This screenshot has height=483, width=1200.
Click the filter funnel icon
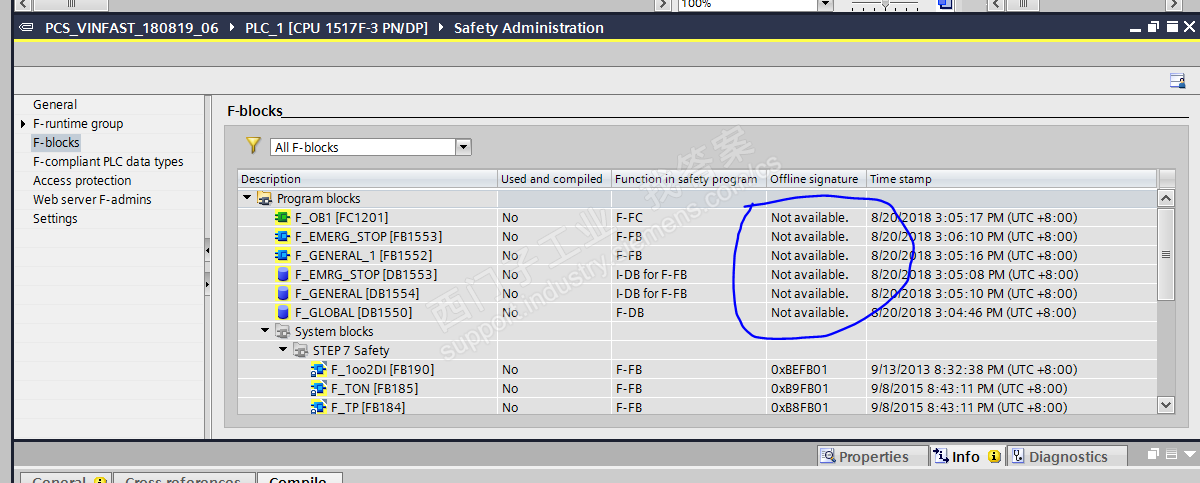pos(253,146)
